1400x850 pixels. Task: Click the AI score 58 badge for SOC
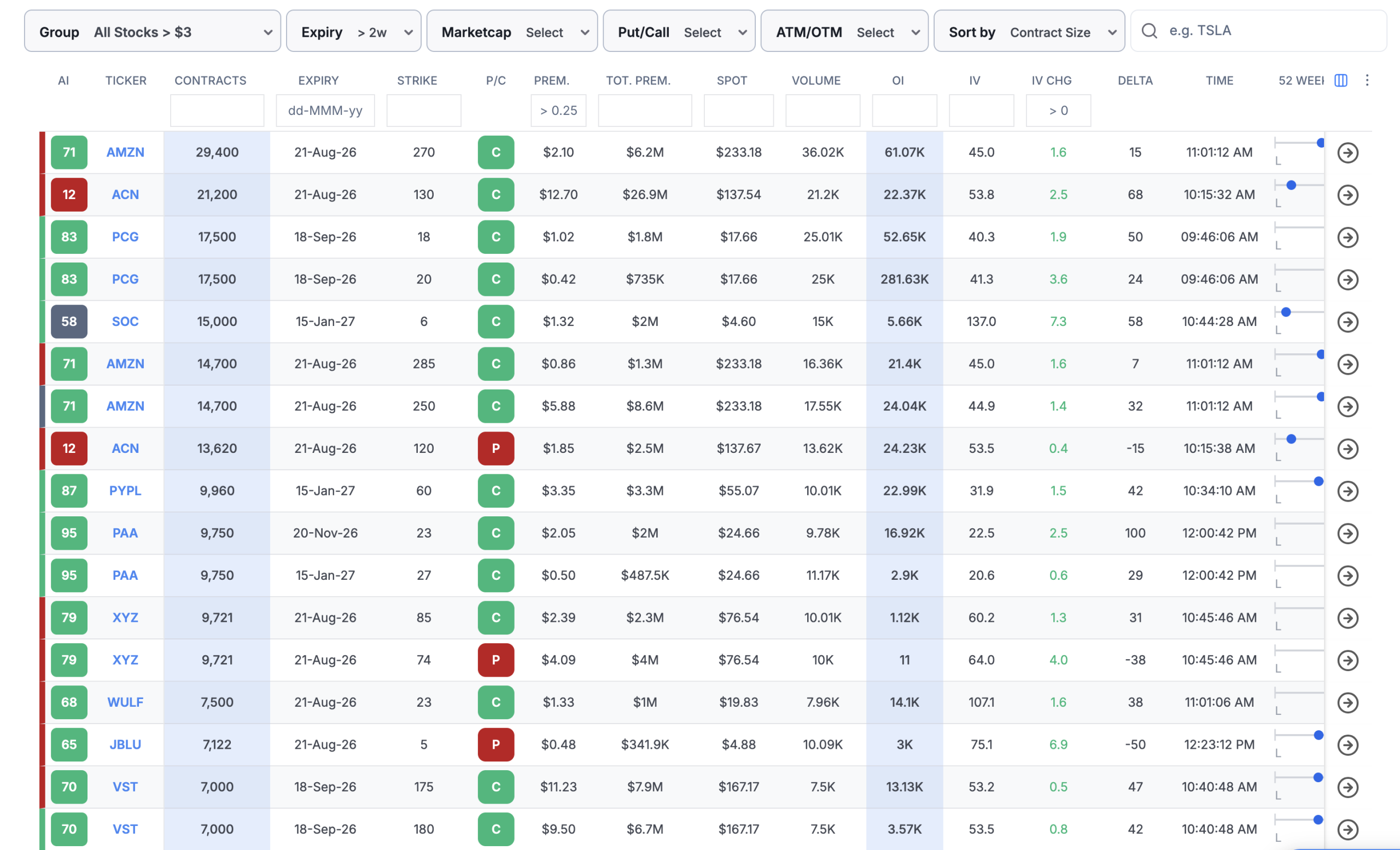[69, 322]
